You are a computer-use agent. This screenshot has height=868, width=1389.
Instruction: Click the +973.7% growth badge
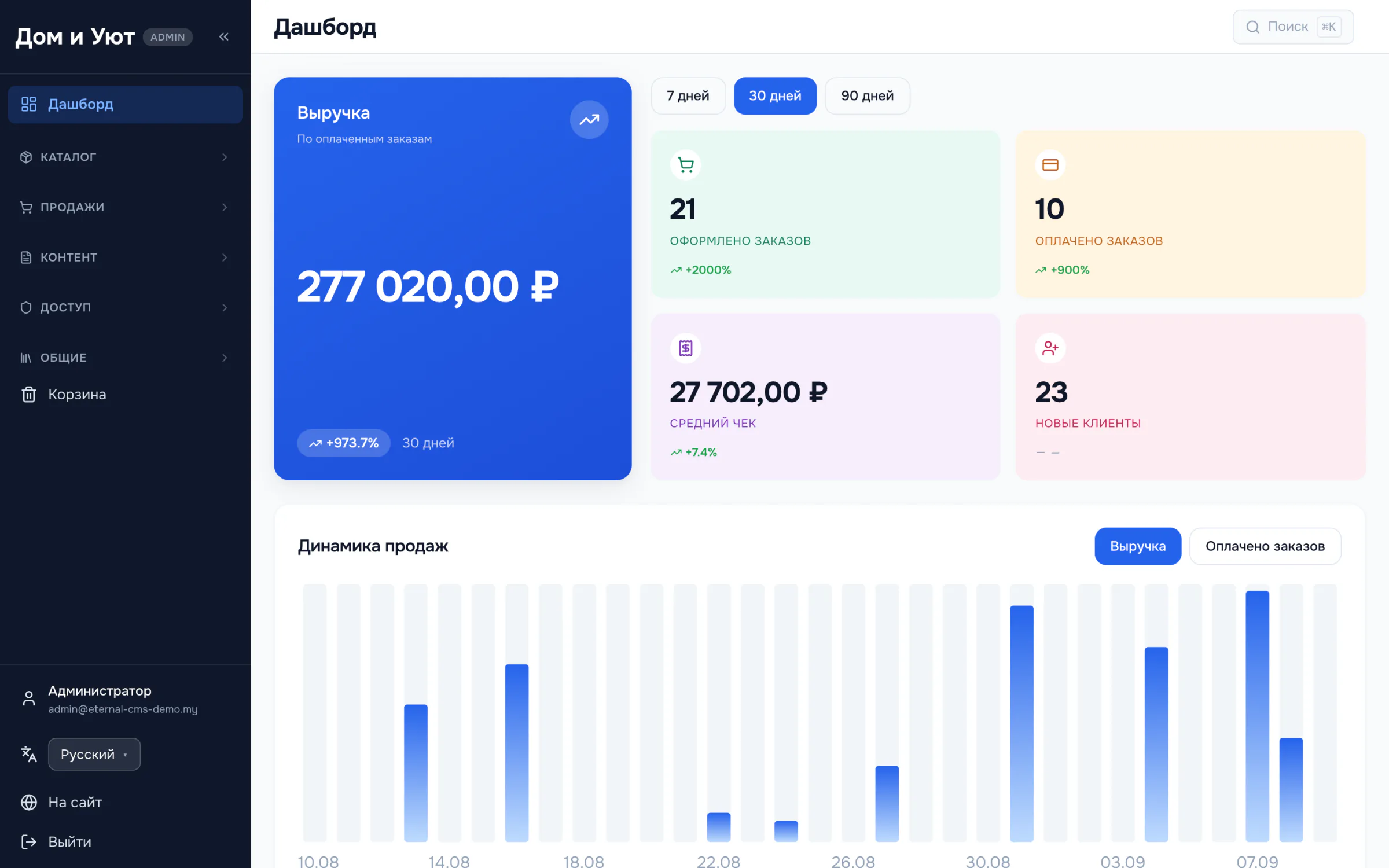tap(344, 443)
